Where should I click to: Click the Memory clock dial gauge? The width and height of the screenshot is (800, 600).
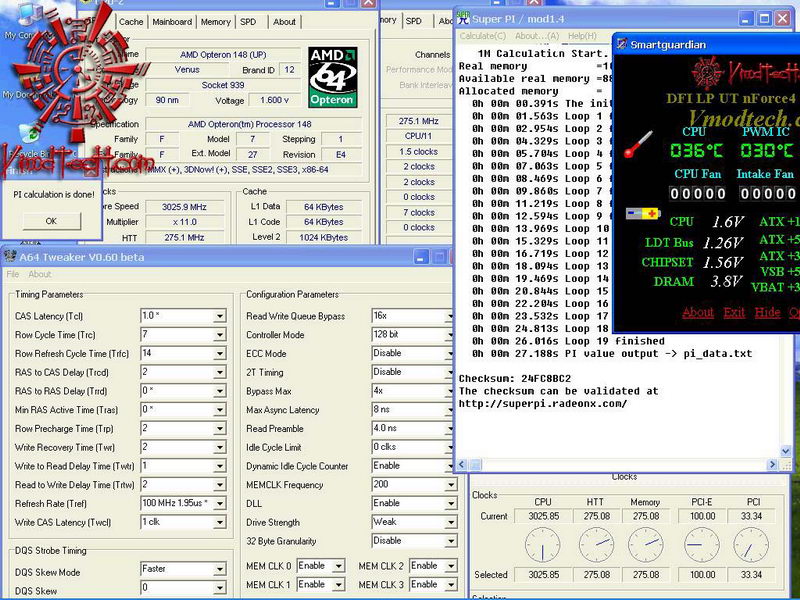tap(645, 545)
